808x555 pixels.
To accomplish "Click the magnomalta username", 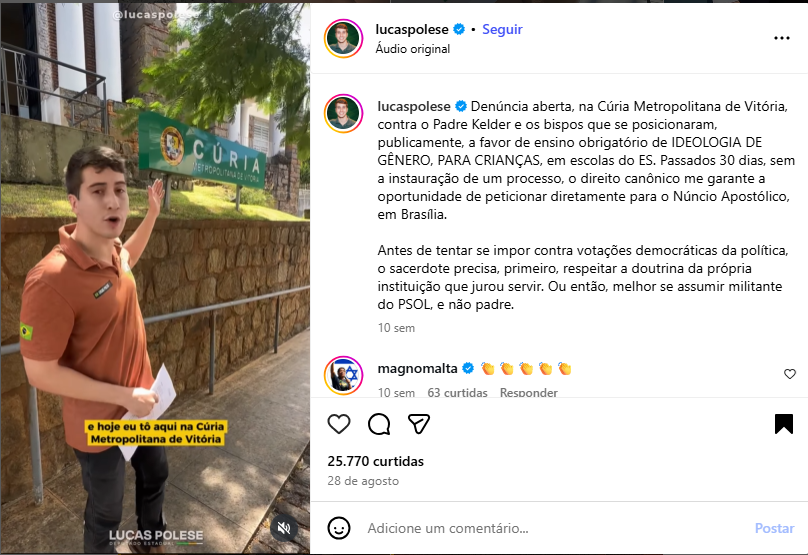I will point(417,368).
